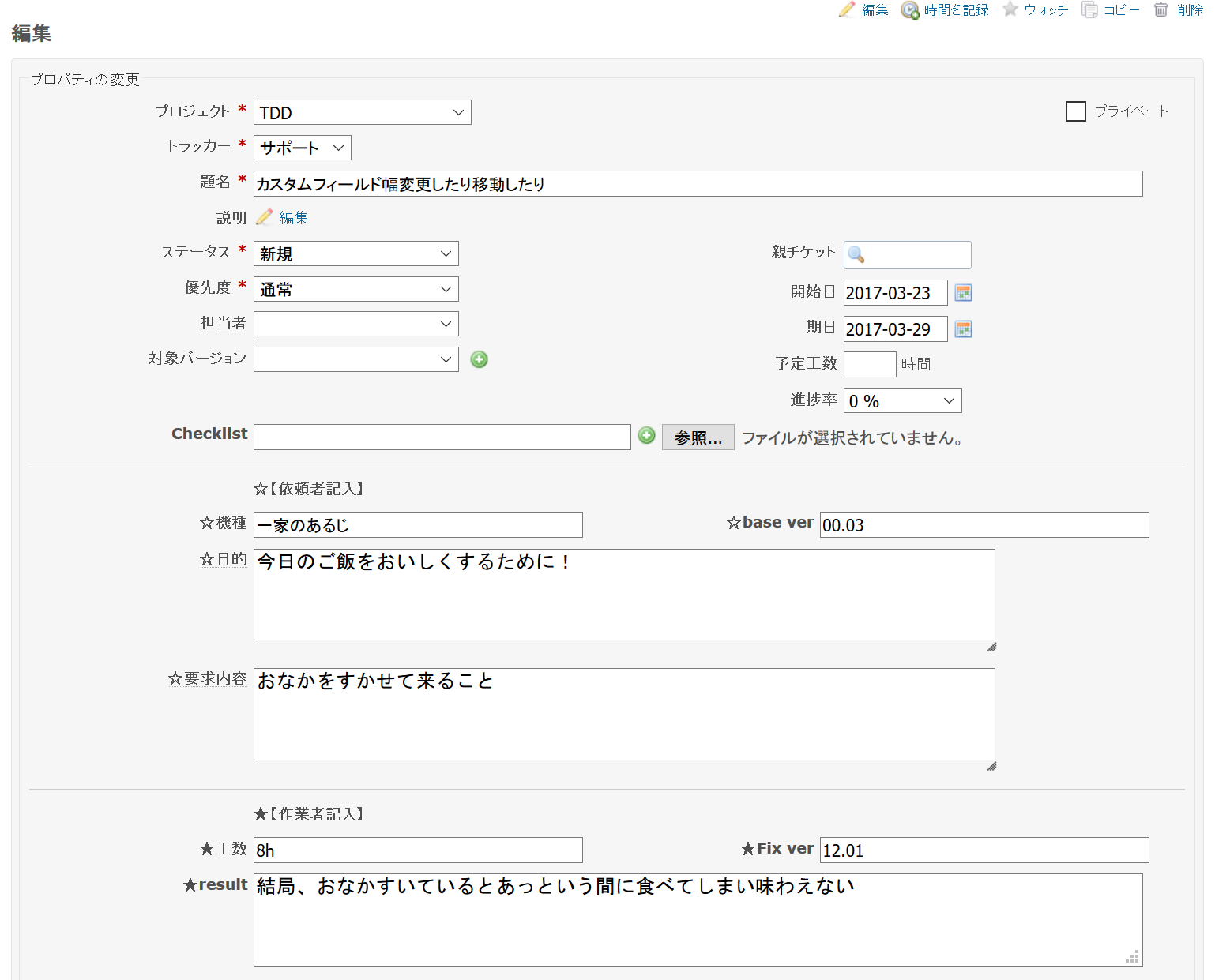
Task: Click the magnifier icon for 親チケット
Action: coord(858,254)
